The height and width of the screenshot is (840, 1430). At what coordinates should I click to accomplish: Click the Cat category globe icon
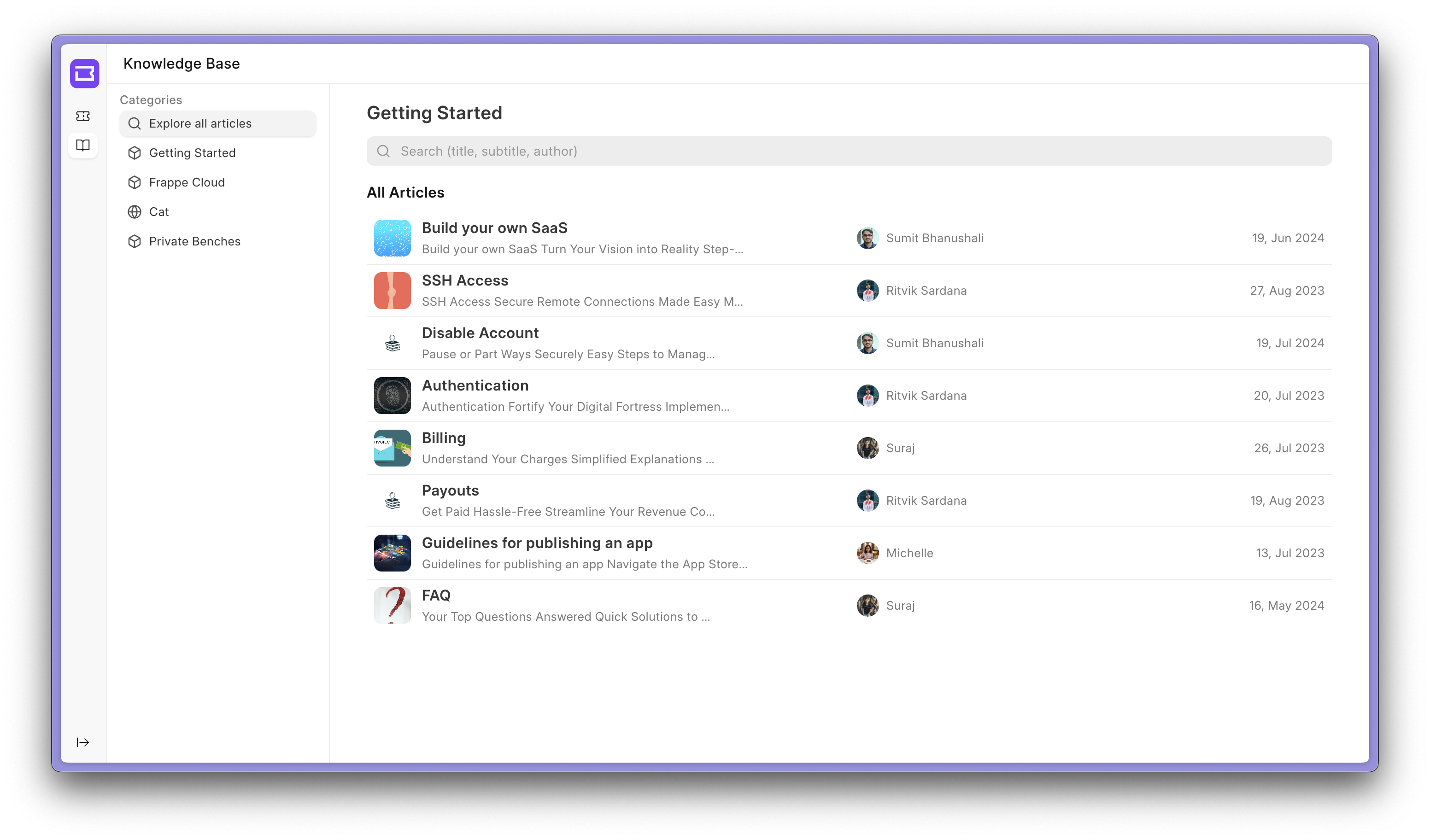pyautogui.click(x=133, y=212)
